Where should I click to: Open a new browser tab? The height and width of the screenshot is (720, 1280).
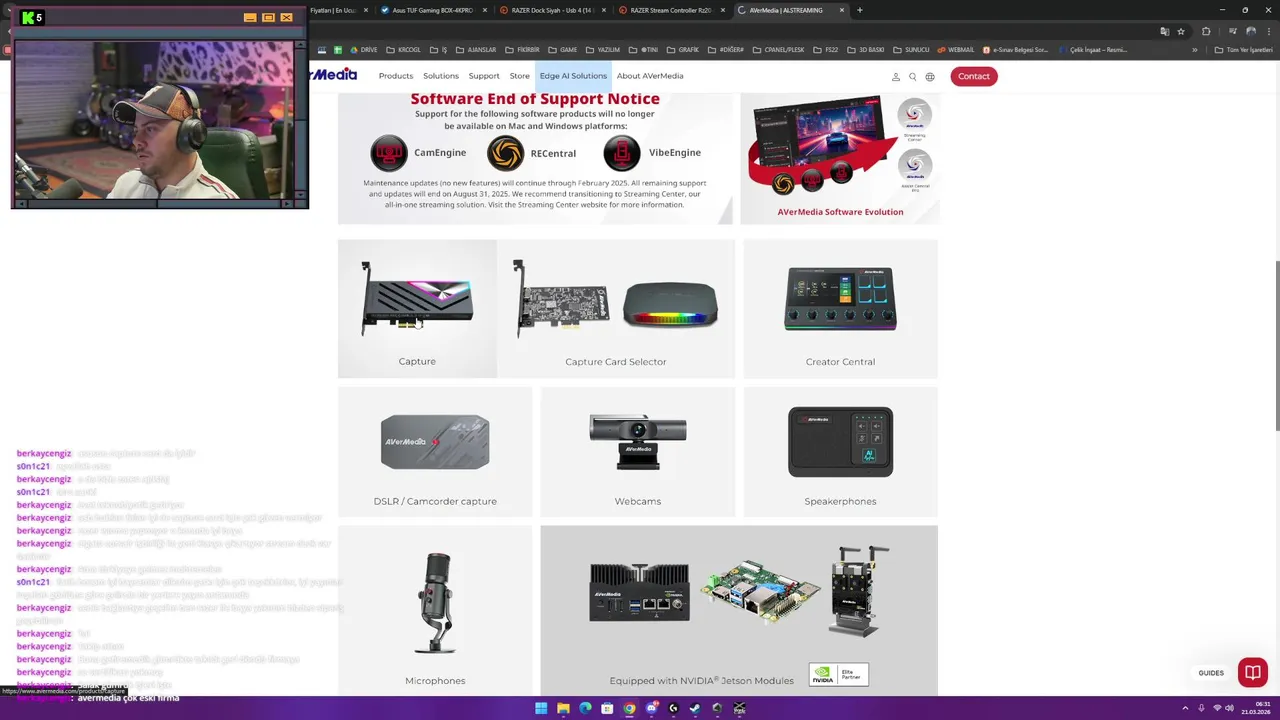(x=860, y=10)
